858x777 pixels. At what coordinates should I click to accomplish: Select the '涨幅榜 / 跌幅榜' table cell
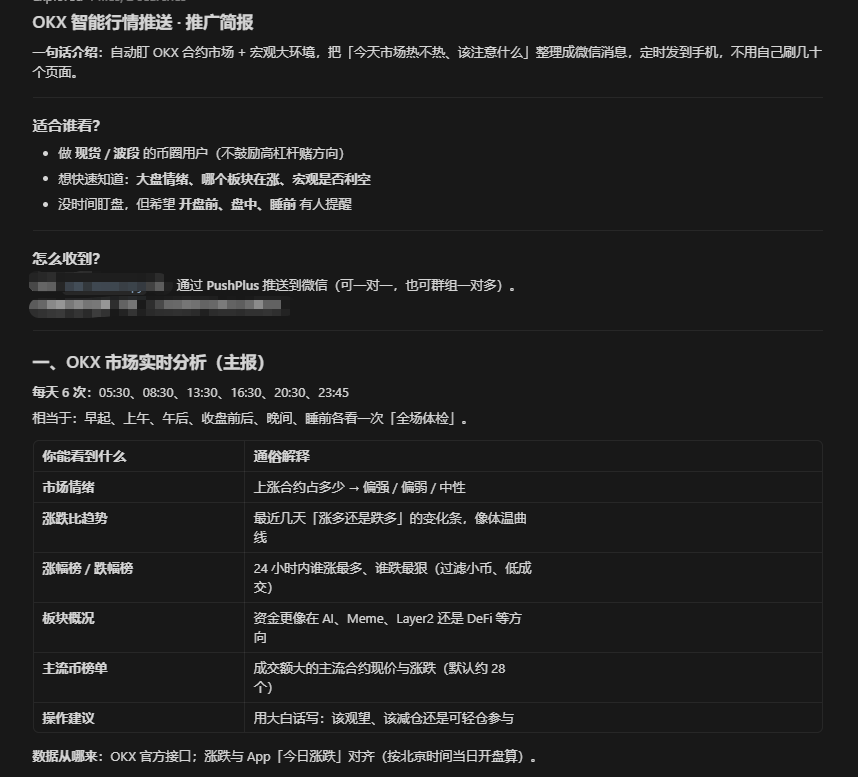click(139, 577)
